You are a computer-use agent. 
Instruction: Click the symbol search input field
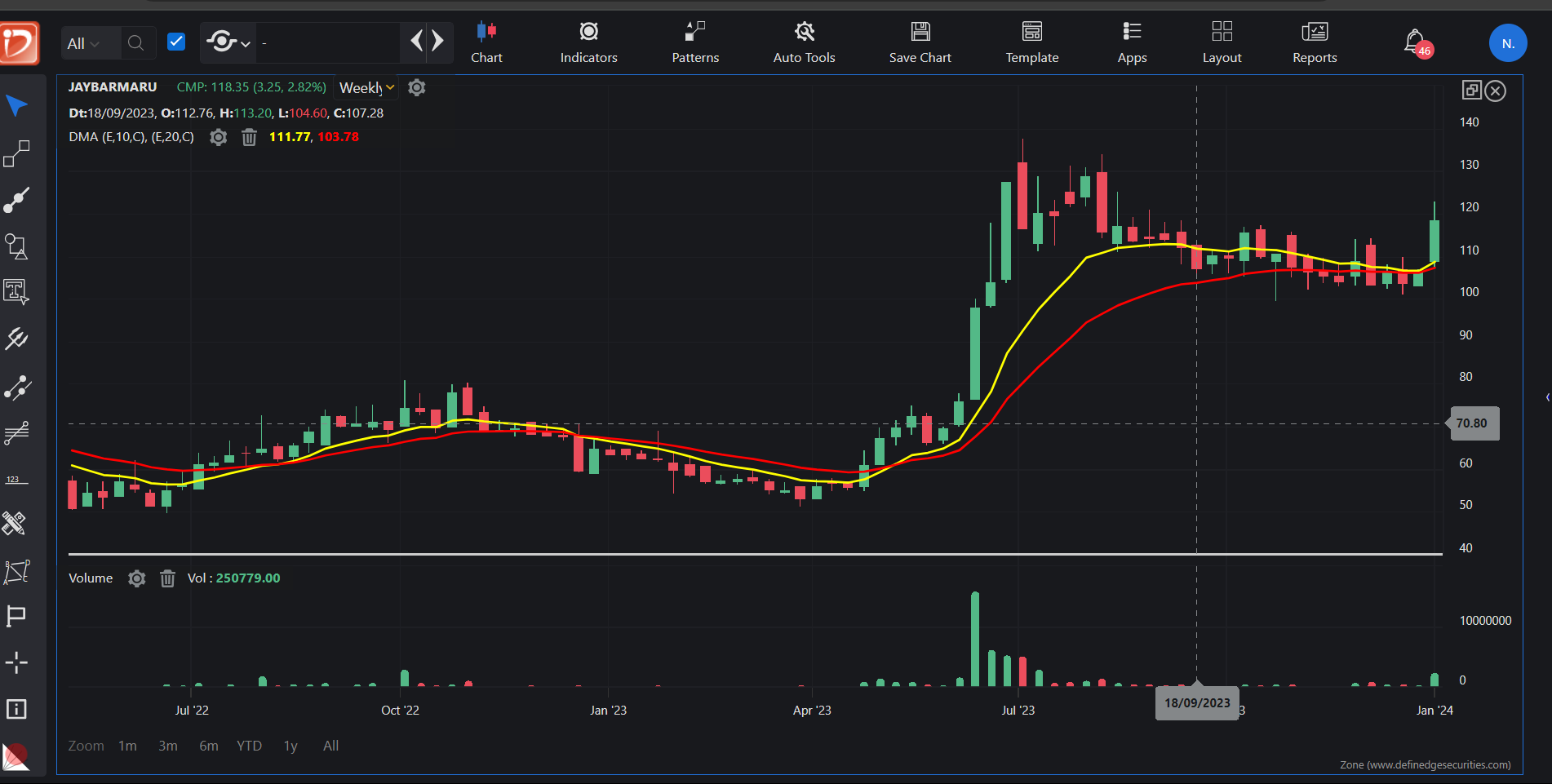[328, 42]
